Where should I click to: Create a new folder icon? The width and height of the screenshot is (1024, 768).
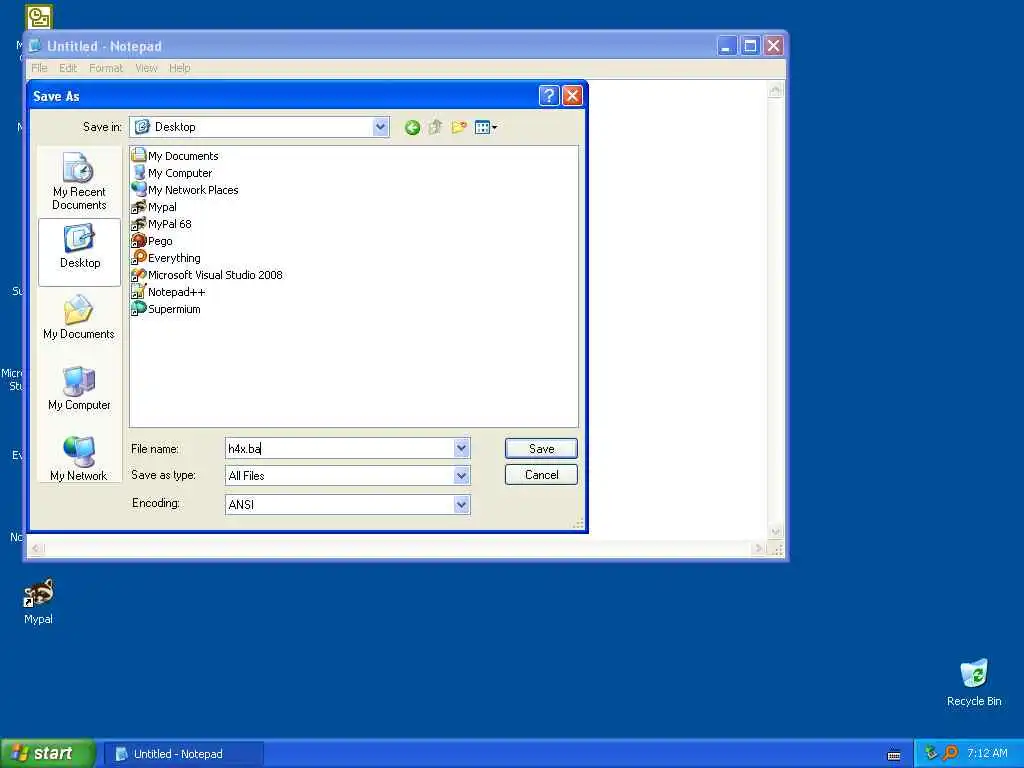coord(459,127)
